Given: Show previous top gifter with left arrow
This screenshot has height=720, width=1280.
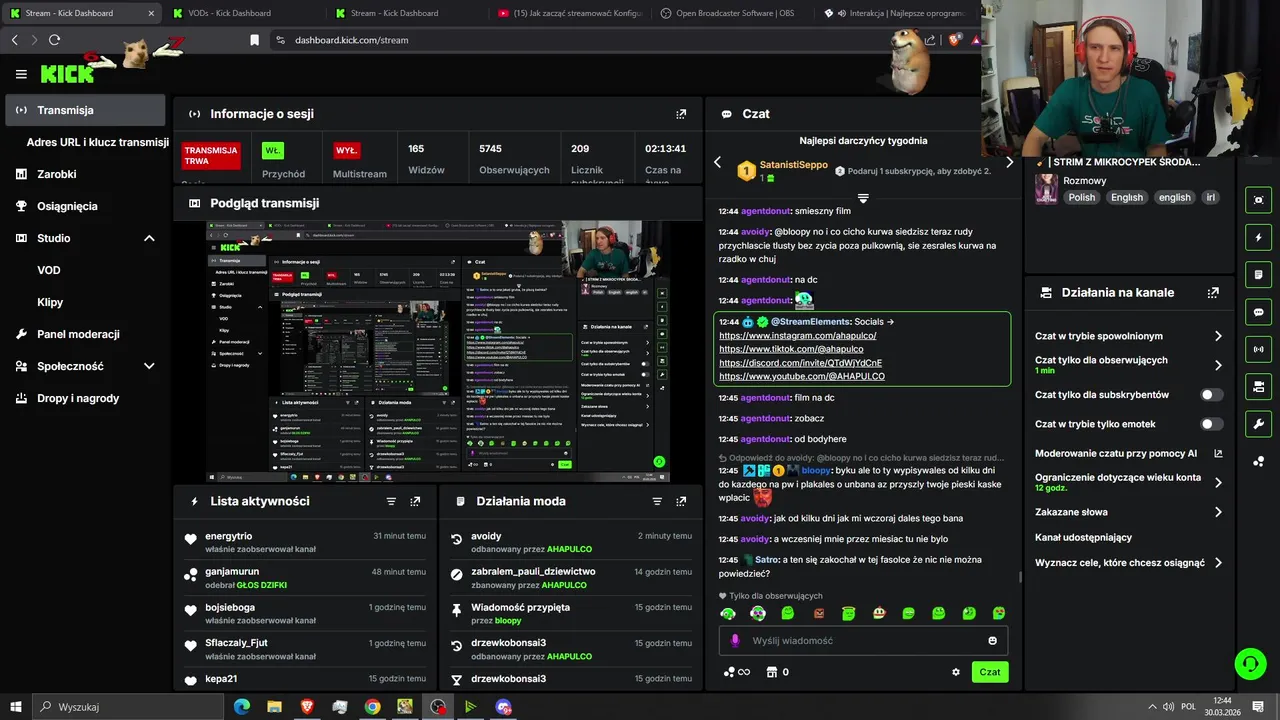Looking at the screenshot, I should (717, 162).
